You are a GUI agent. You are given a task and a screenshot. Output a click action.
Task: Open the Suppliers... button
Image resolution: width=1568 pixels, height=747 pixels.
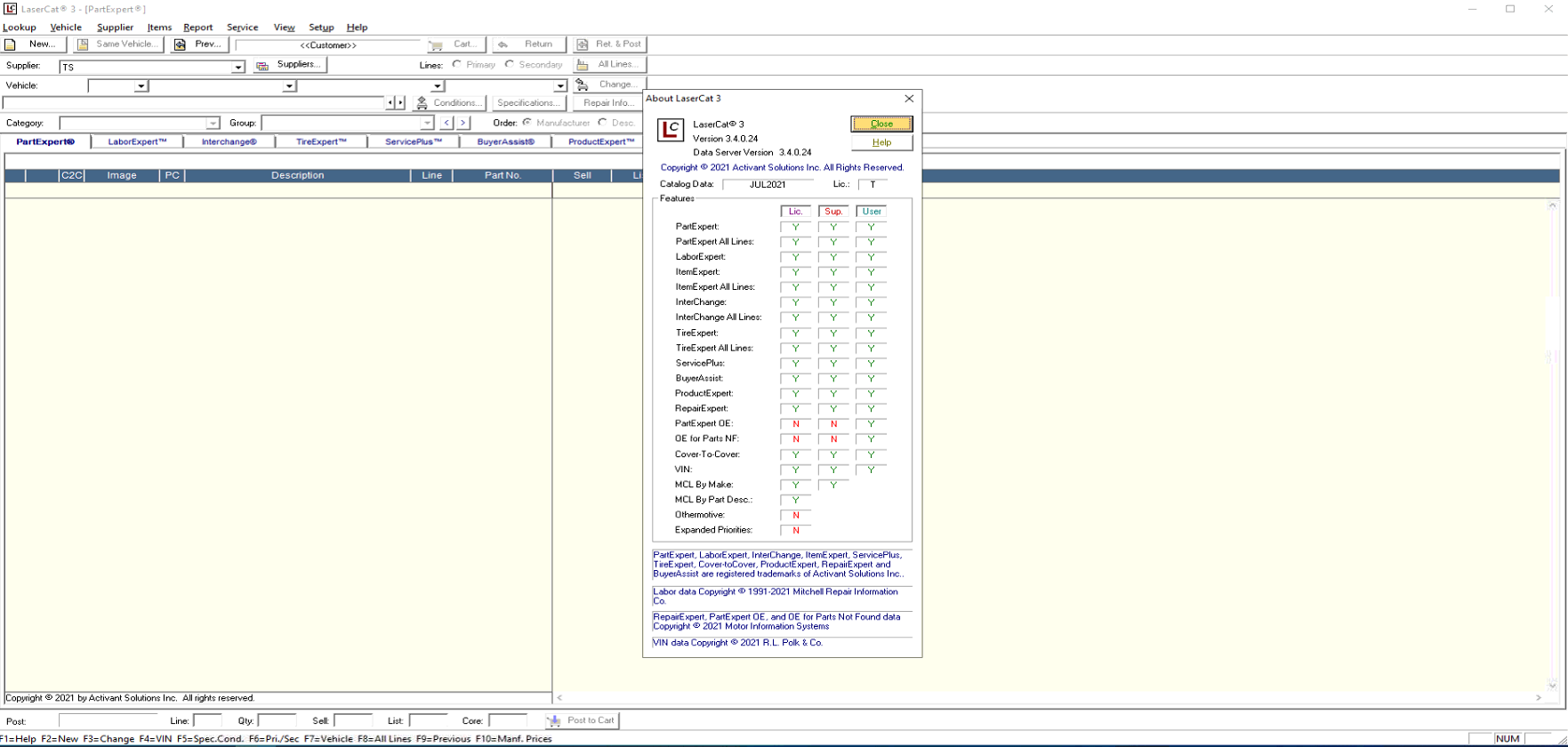tap(290, 65)
